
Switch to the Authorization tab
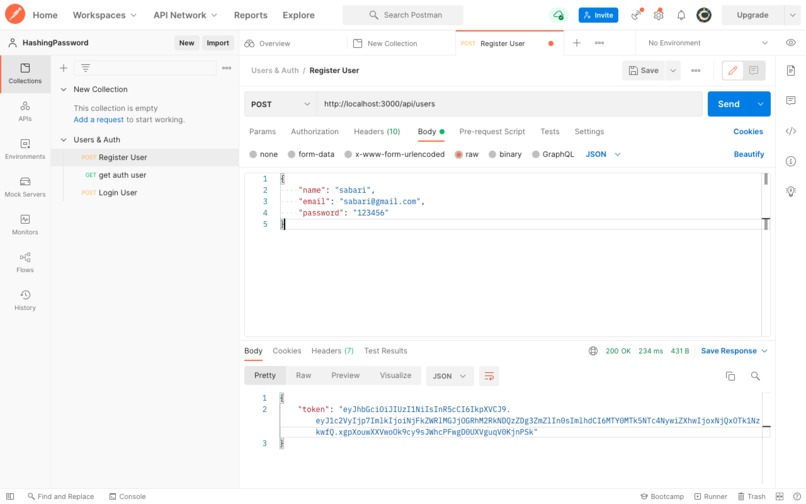pos(315,132)
